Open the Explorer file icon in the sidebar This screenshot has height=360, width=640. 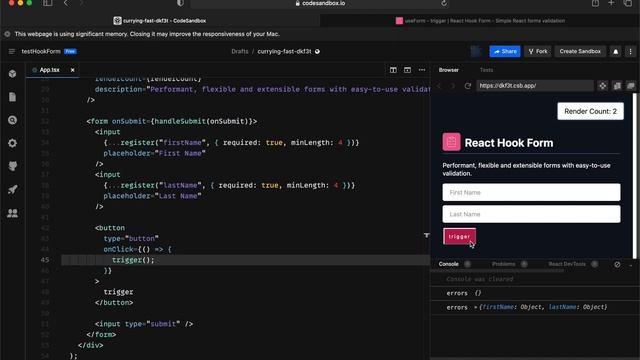[13, 97]
